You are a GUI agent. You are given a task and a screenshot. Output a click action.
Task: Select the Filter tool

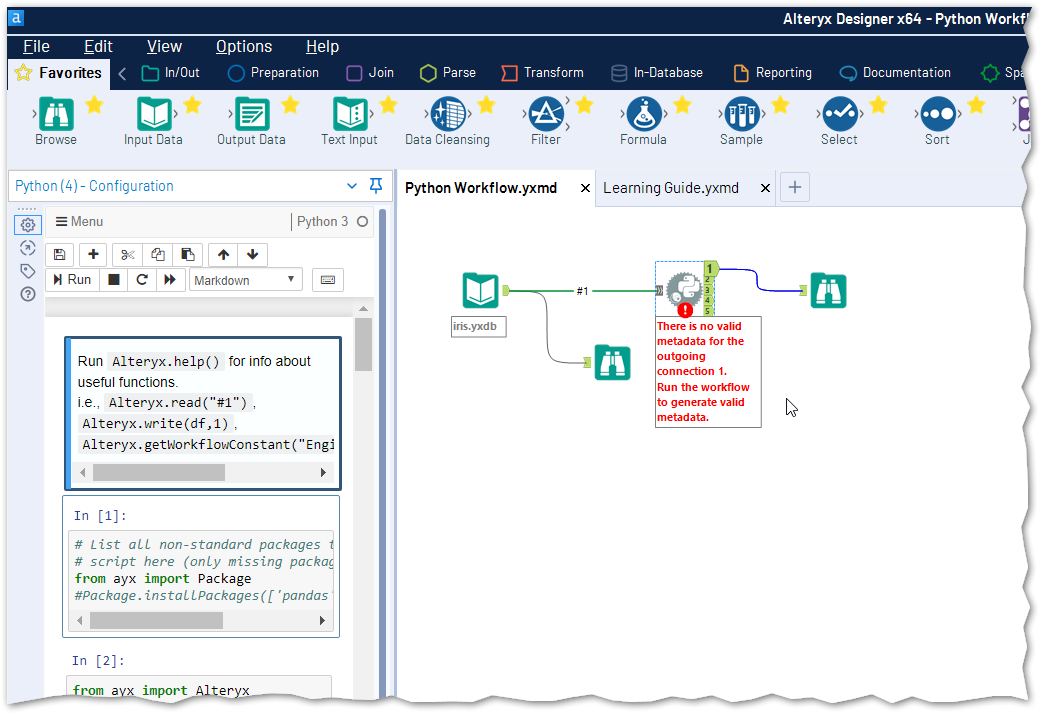pos(545,115)
